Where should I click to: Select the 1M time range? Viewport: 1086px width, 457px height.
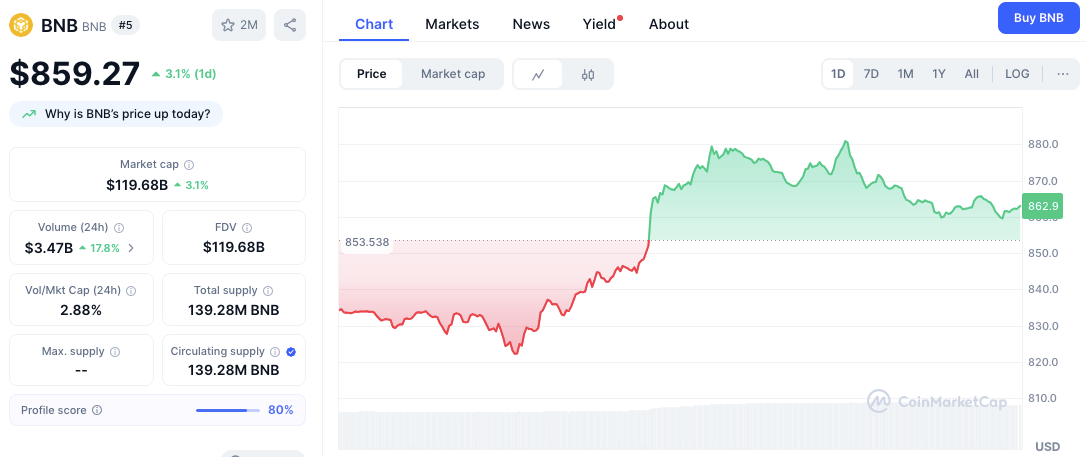pyautogui.click(x=905, y=74)
